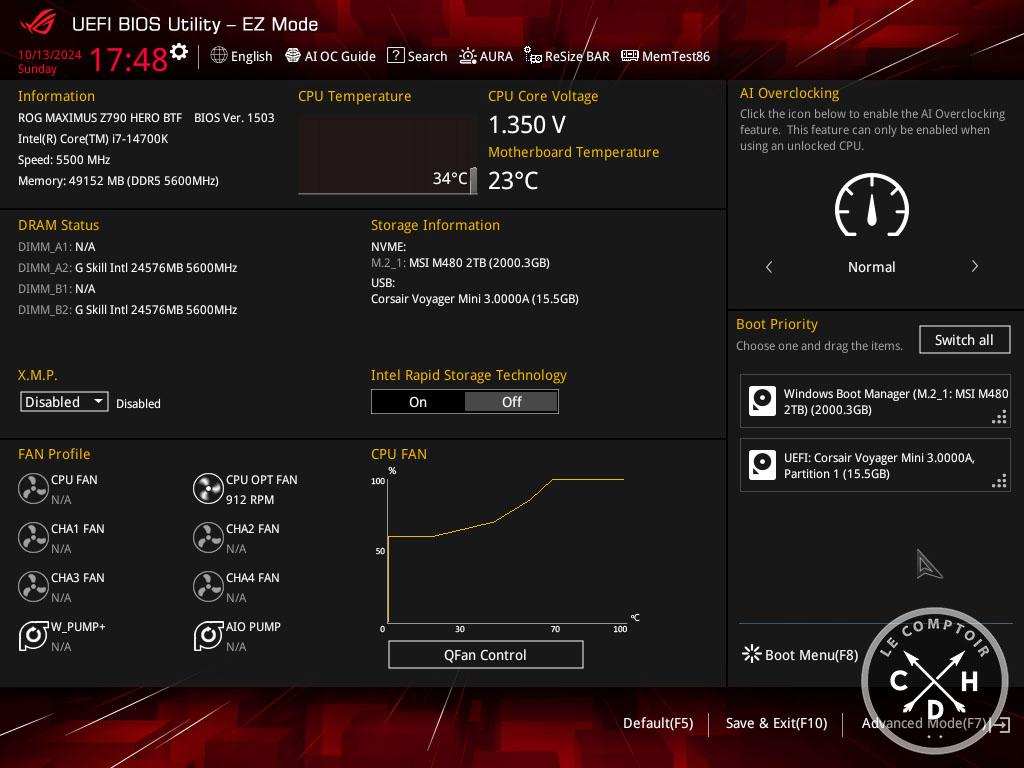Click the W_PUMP+ pump icon
1024x768 pixels.
coord(33,636)
